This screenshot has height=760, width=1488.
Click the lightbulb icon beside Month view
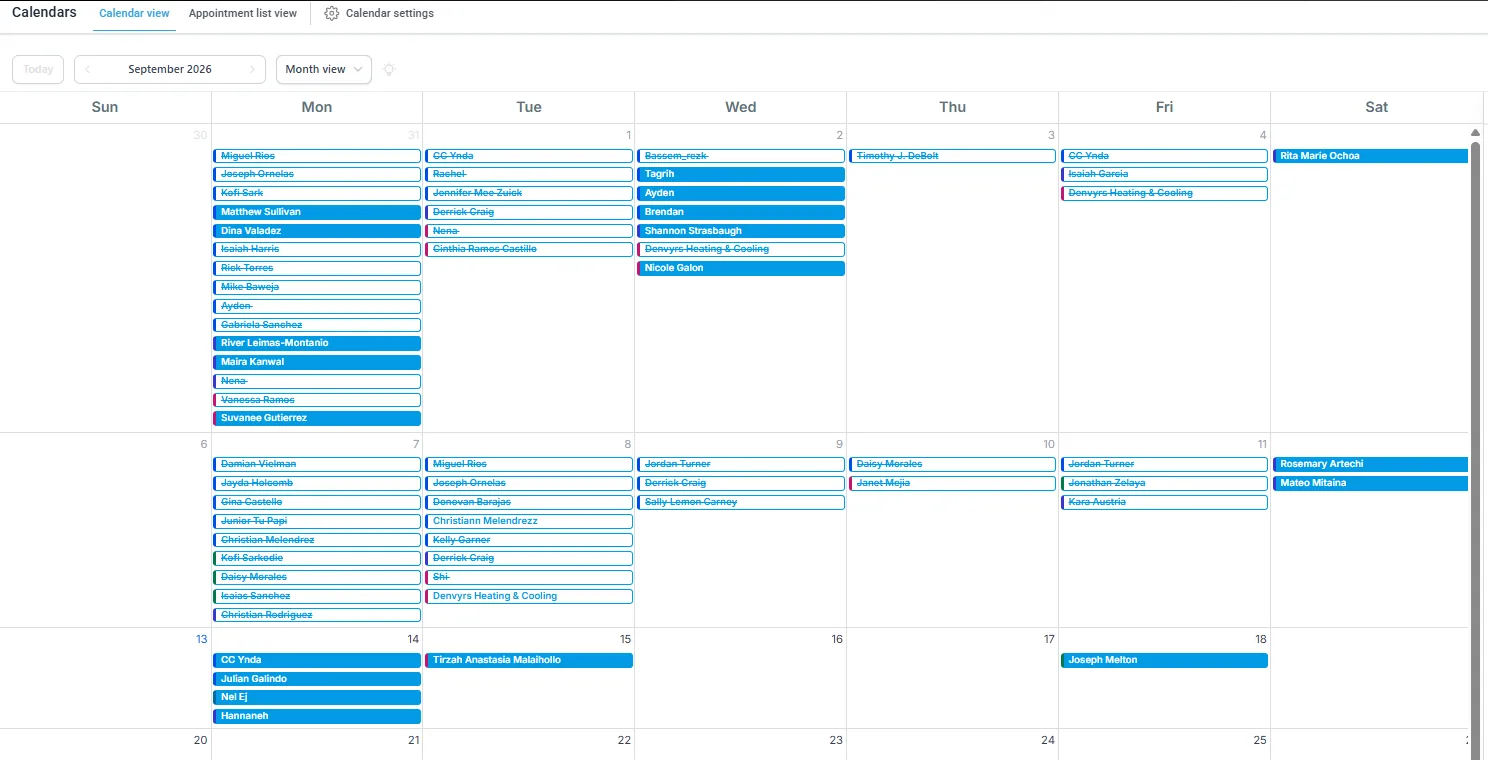(x=389, y=69)
